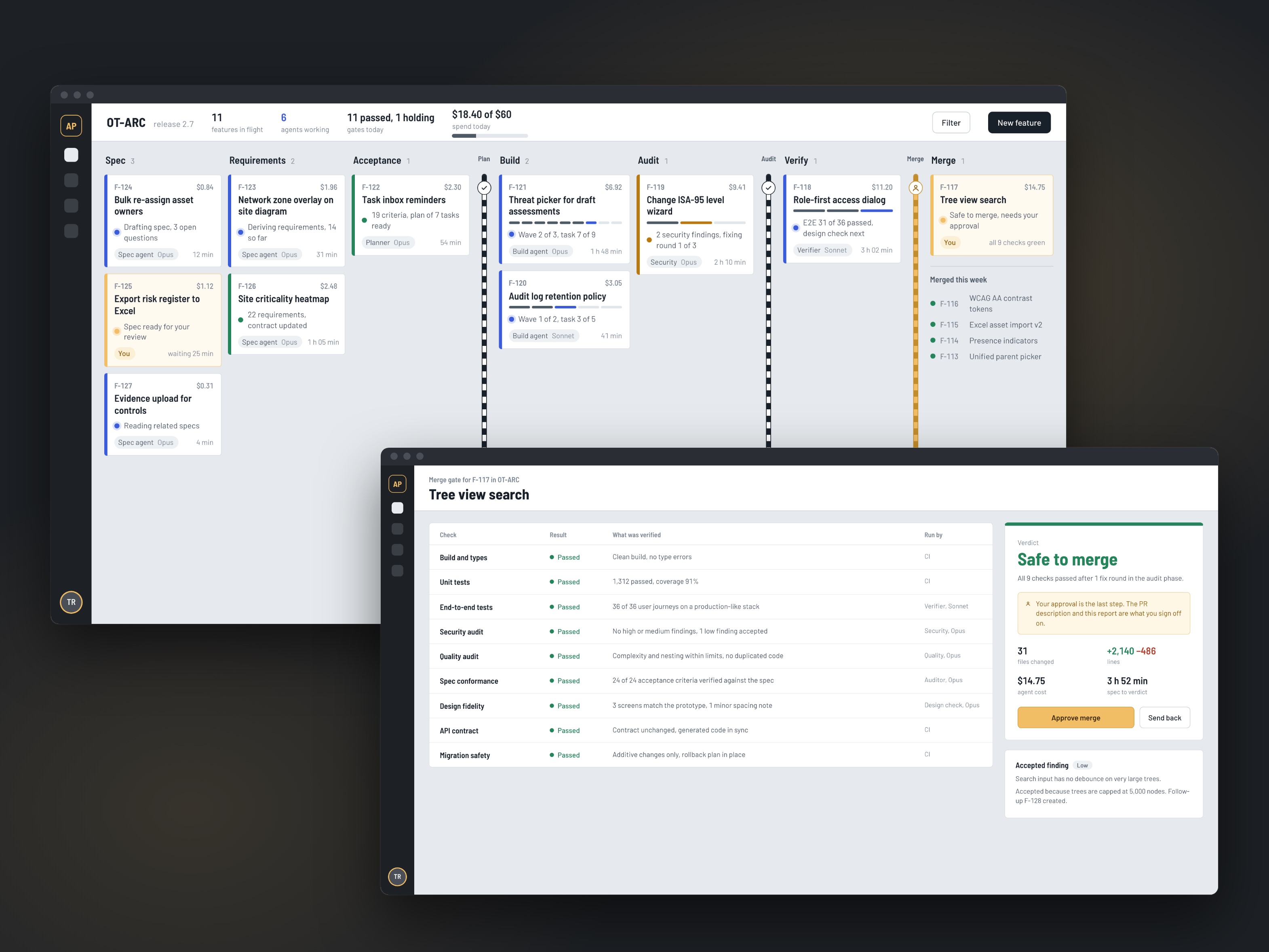Click the Merge gate person icon
This screenshot has height=952, width=1269.
point(916,187)
